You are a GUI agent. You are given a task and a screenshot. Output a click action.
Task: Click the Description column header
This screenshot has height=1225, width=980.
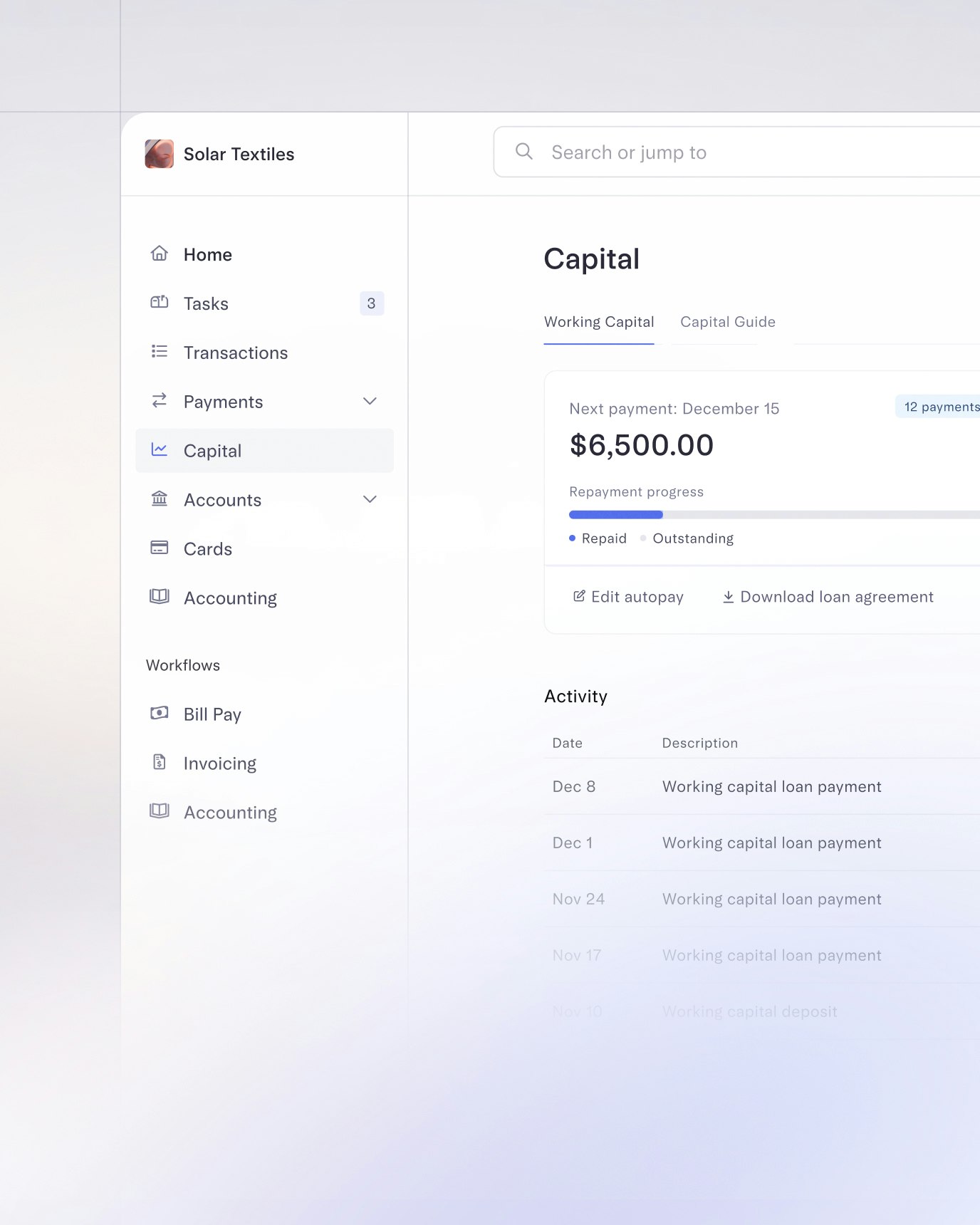point(700,743)
